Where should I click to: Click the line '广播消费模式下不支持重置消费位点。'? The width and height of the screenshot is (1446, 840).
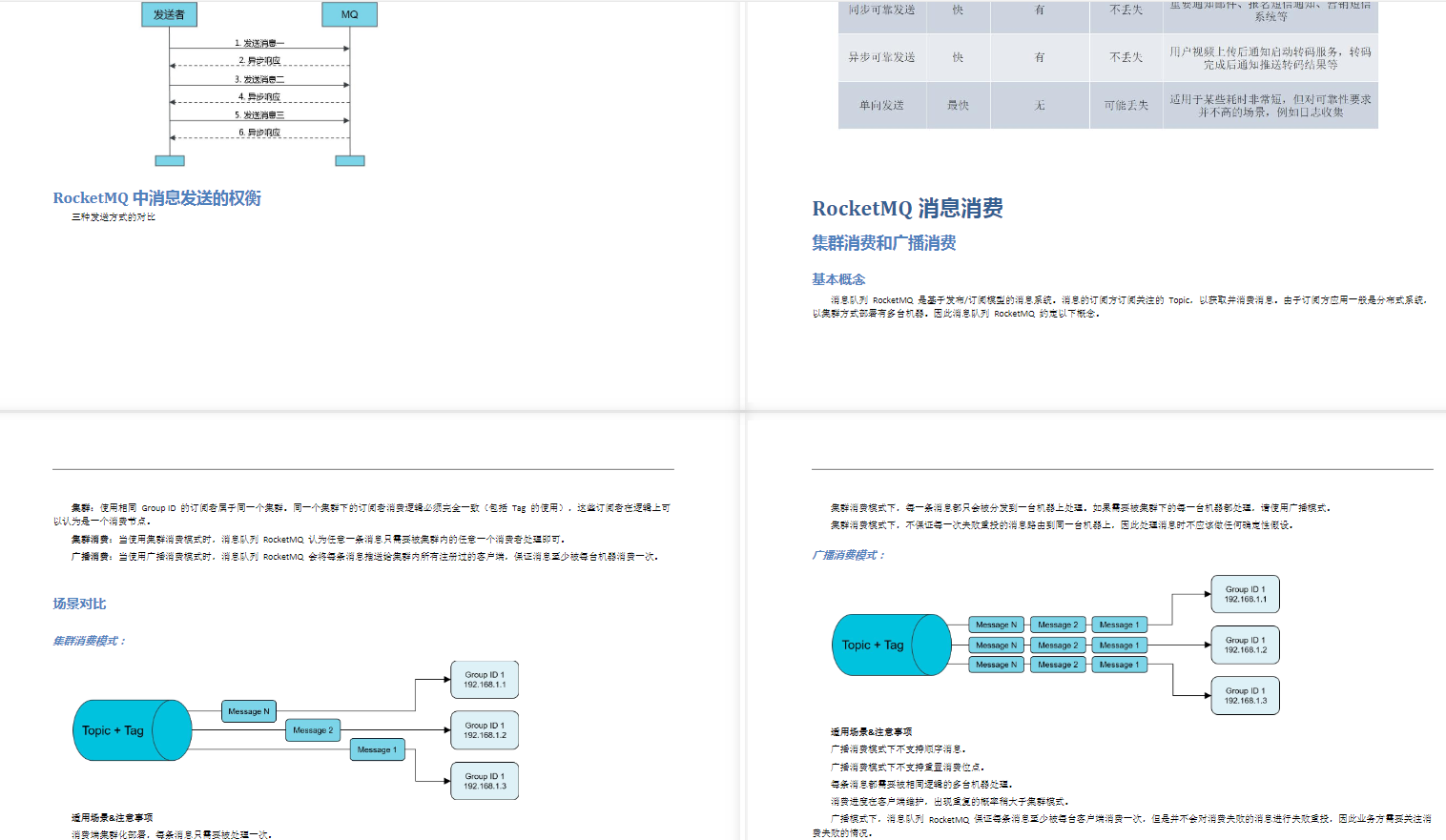(x=907, y=767)
